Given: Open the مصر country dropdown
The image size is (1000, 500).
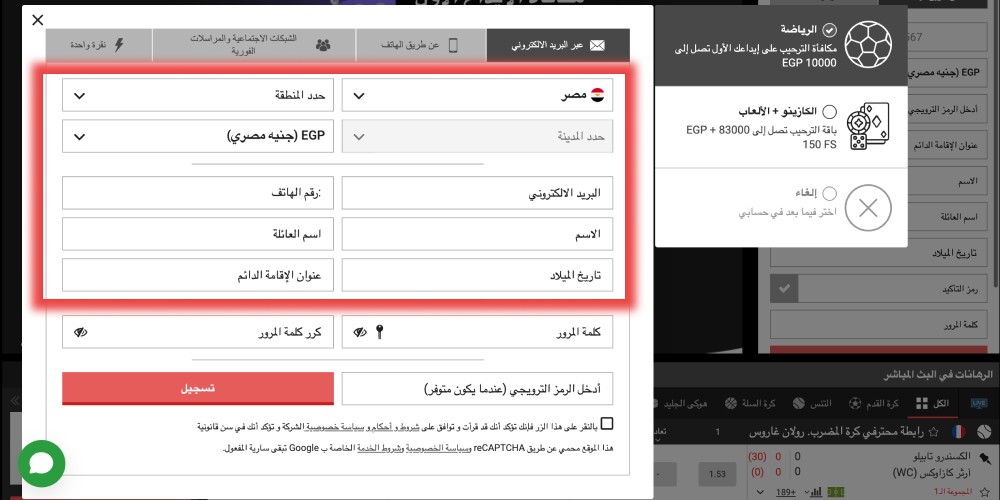Looking at the screenshot, I should coord(477,95).
